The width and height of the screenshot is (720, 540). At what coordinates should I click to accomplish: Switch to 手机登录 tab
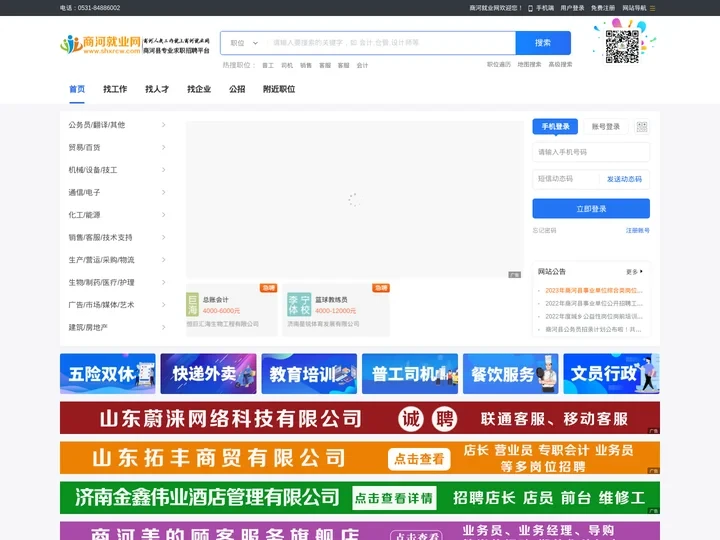(555, 127)
